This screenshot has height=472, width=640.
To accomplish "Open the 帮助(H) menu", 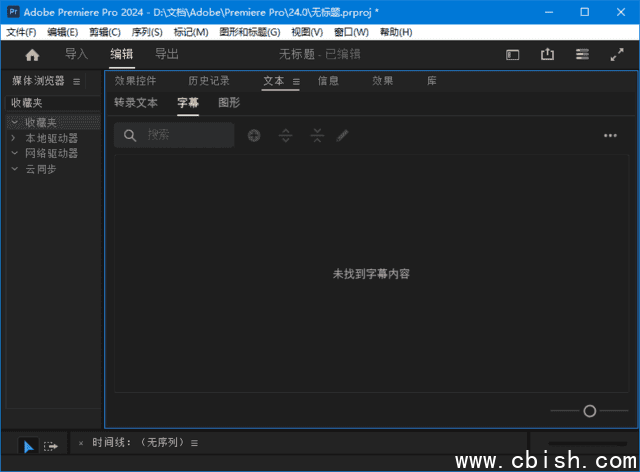I will pos(396,32).
